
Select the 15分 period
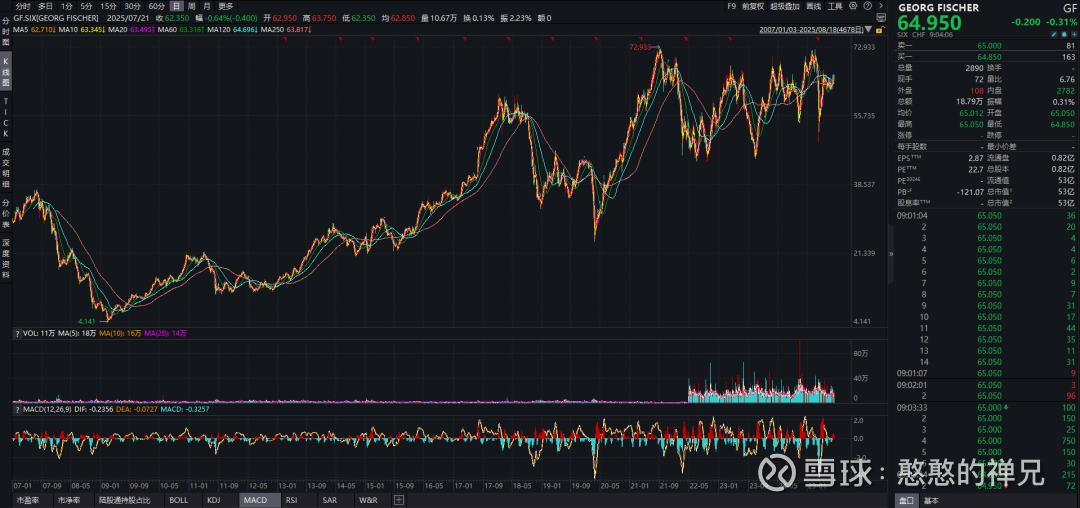(108, 6)
